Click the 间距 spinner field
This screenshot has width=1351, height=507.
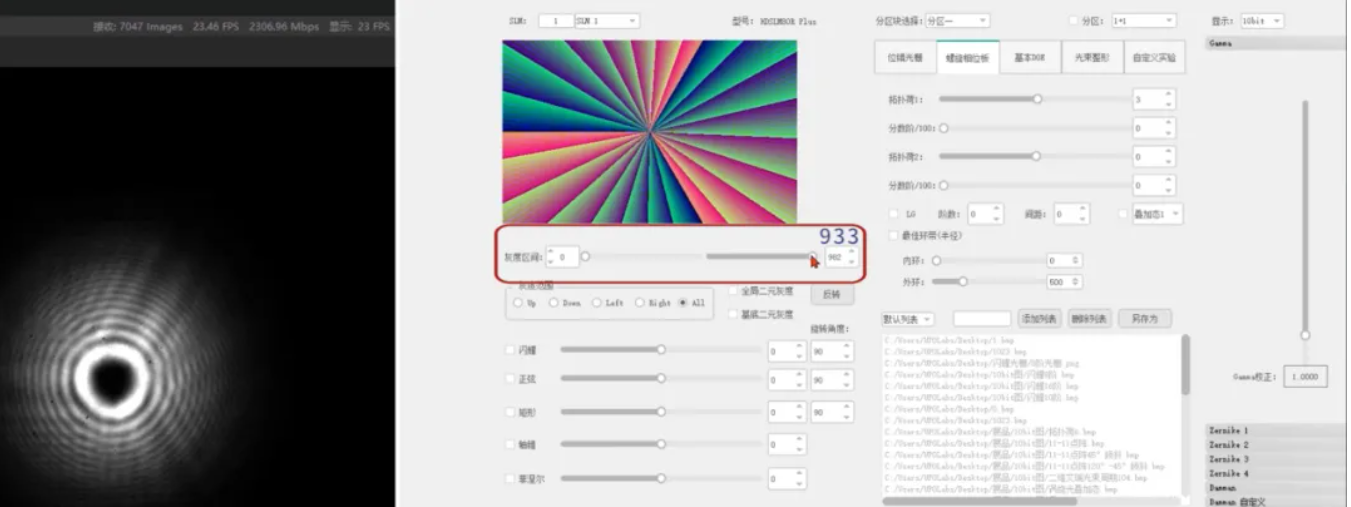[x=1070, y=214]
